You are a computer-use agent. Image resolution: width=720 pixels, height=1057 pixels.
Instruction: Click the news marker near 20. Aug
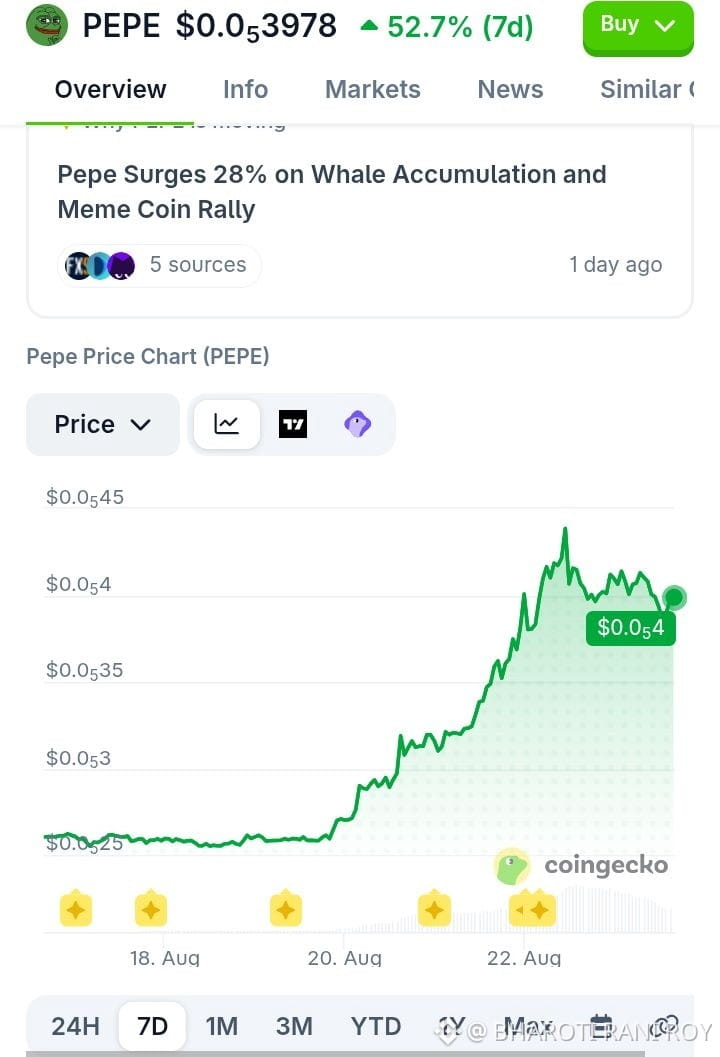[286, 909]
